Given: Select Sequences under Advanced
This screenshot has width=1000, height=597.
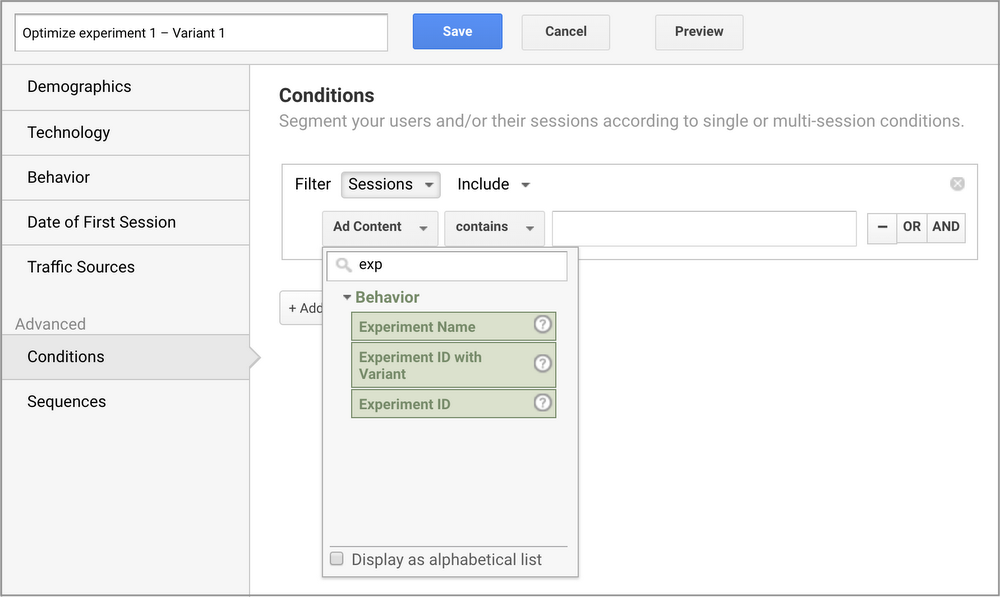Looking at the screenshot, I should (126, 402).
